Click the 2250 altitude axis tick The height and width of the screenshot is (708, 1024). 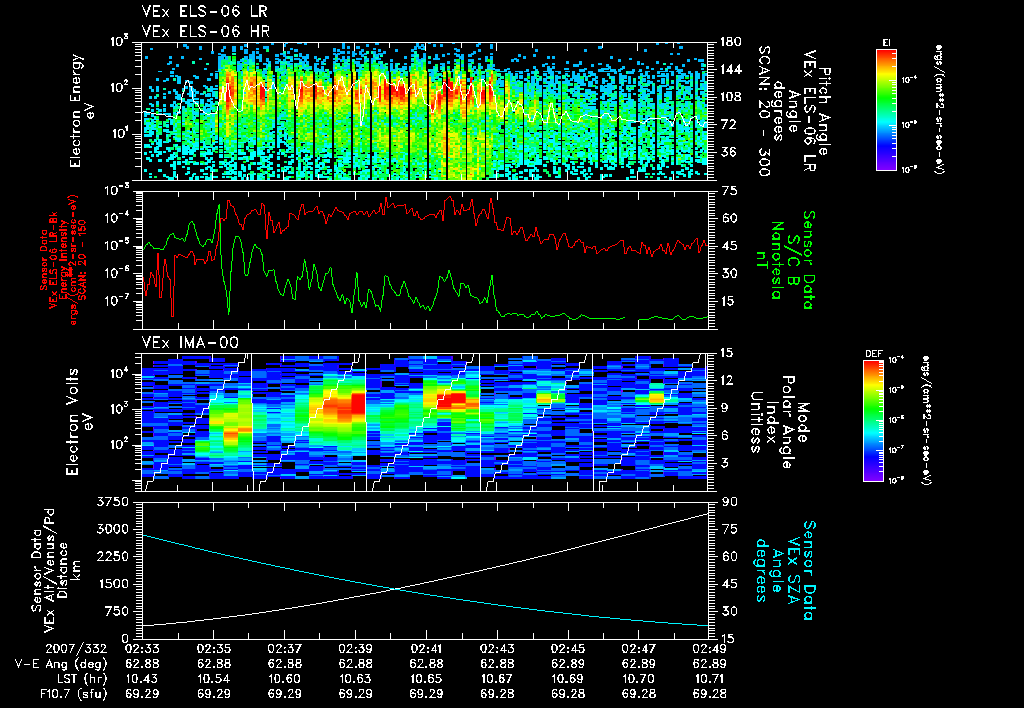(x=112, y=556)
